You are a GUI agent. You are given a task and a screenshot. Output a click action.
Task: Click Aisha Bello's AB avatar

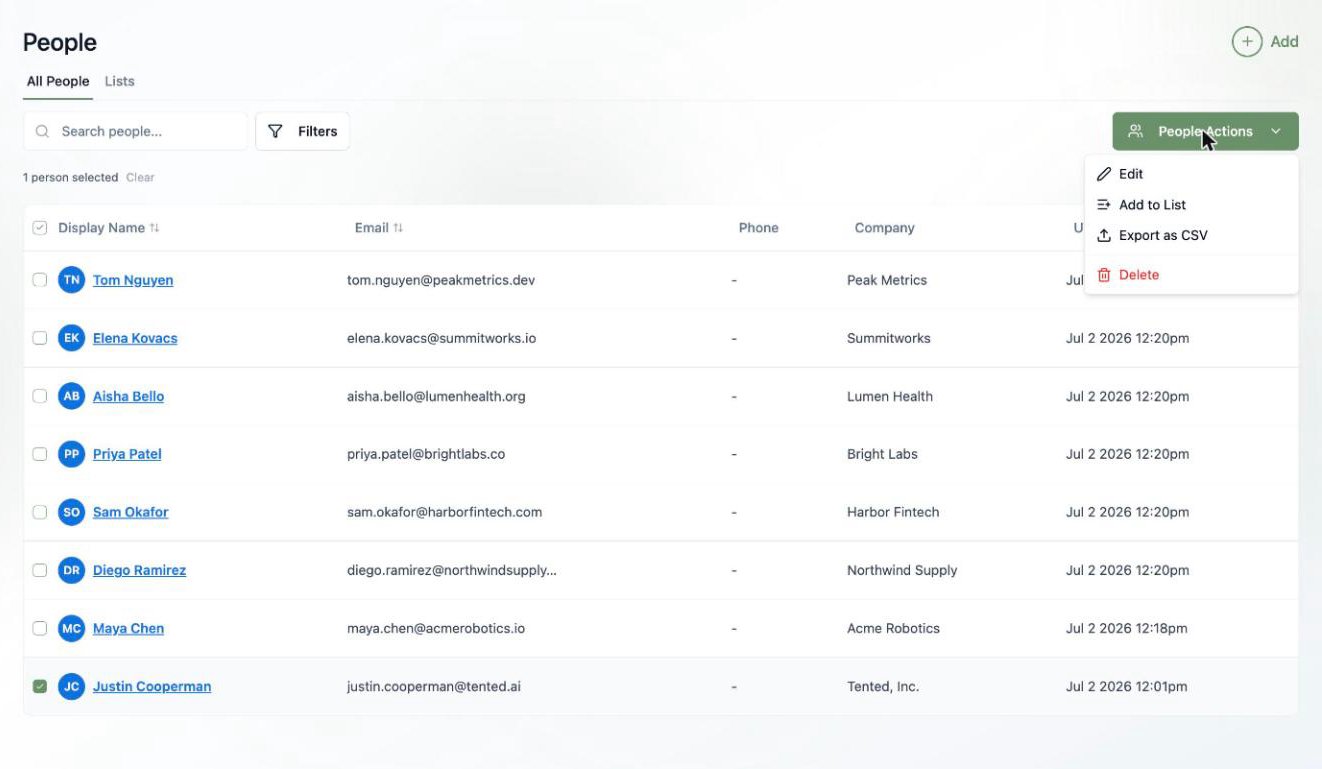pos(71,396)
